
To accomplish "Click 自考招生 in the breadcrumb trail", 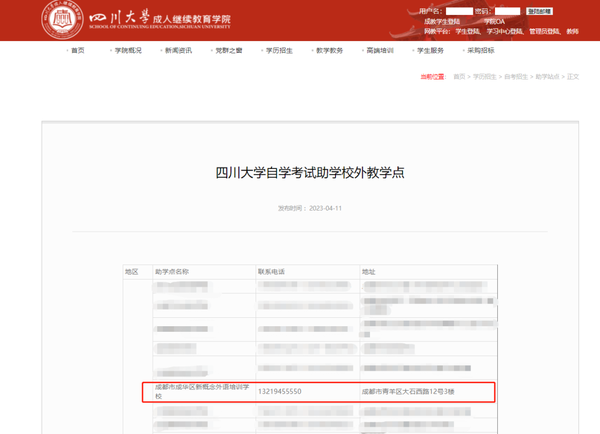I will (x=516, y=77).
